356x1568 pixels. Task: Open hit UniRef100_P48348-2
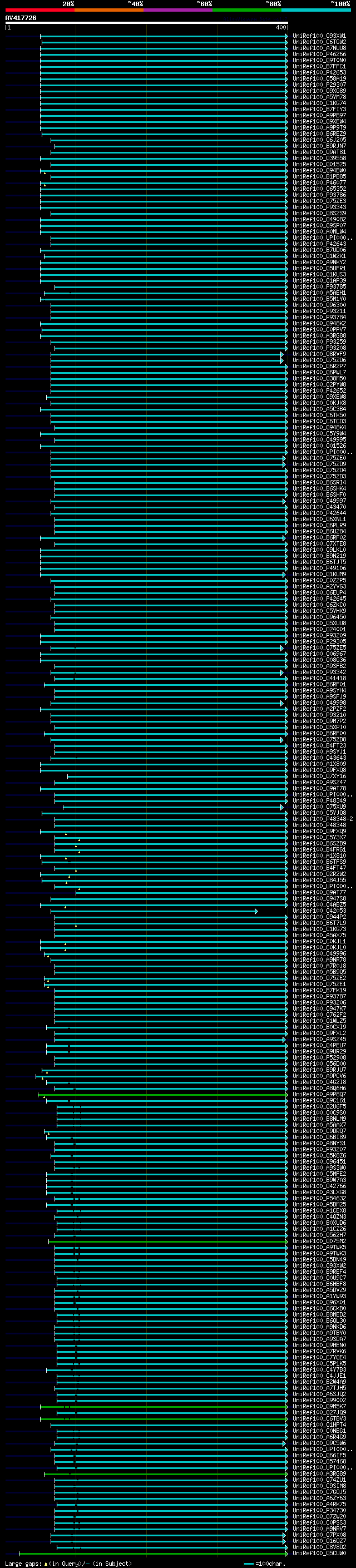pos(323,819)
